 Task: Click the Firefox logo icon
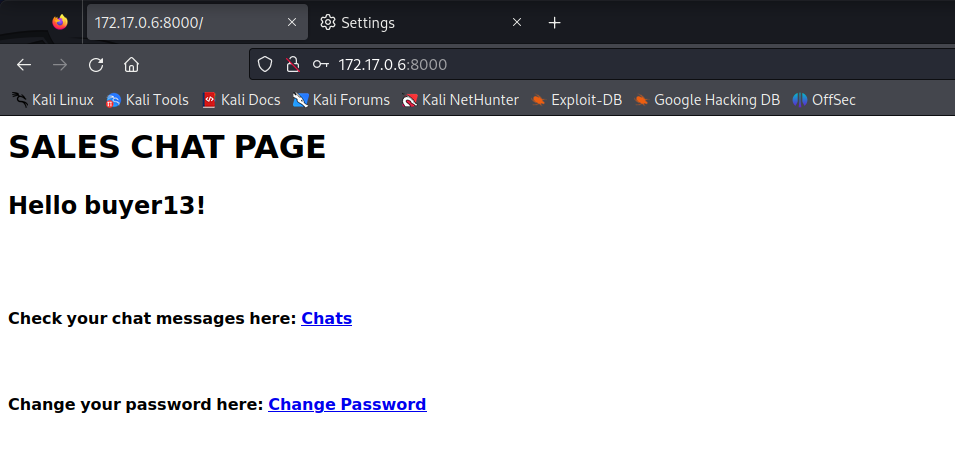tap(60, 22)
